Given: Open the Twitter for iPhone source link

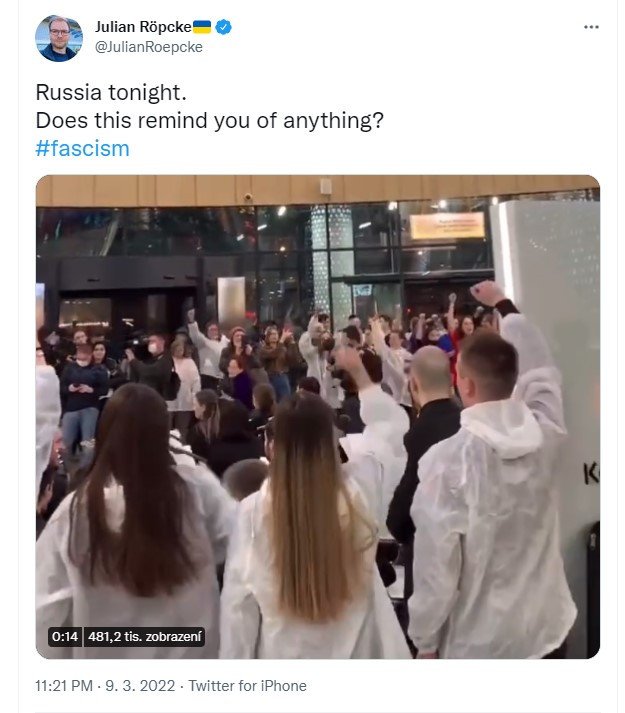Looking at the screenshot, I should (247, 686).
